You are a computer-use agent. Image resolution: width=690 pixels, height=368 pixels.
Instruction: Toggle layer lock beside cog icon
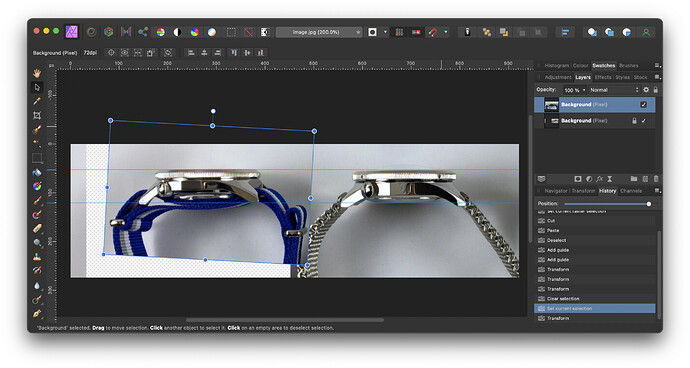click(656, 90)
